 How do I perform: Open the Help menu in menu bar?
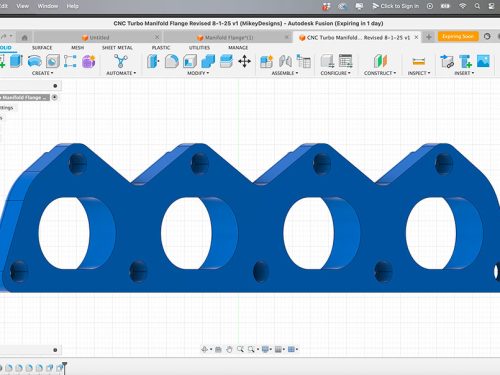(x=72, y=6)
